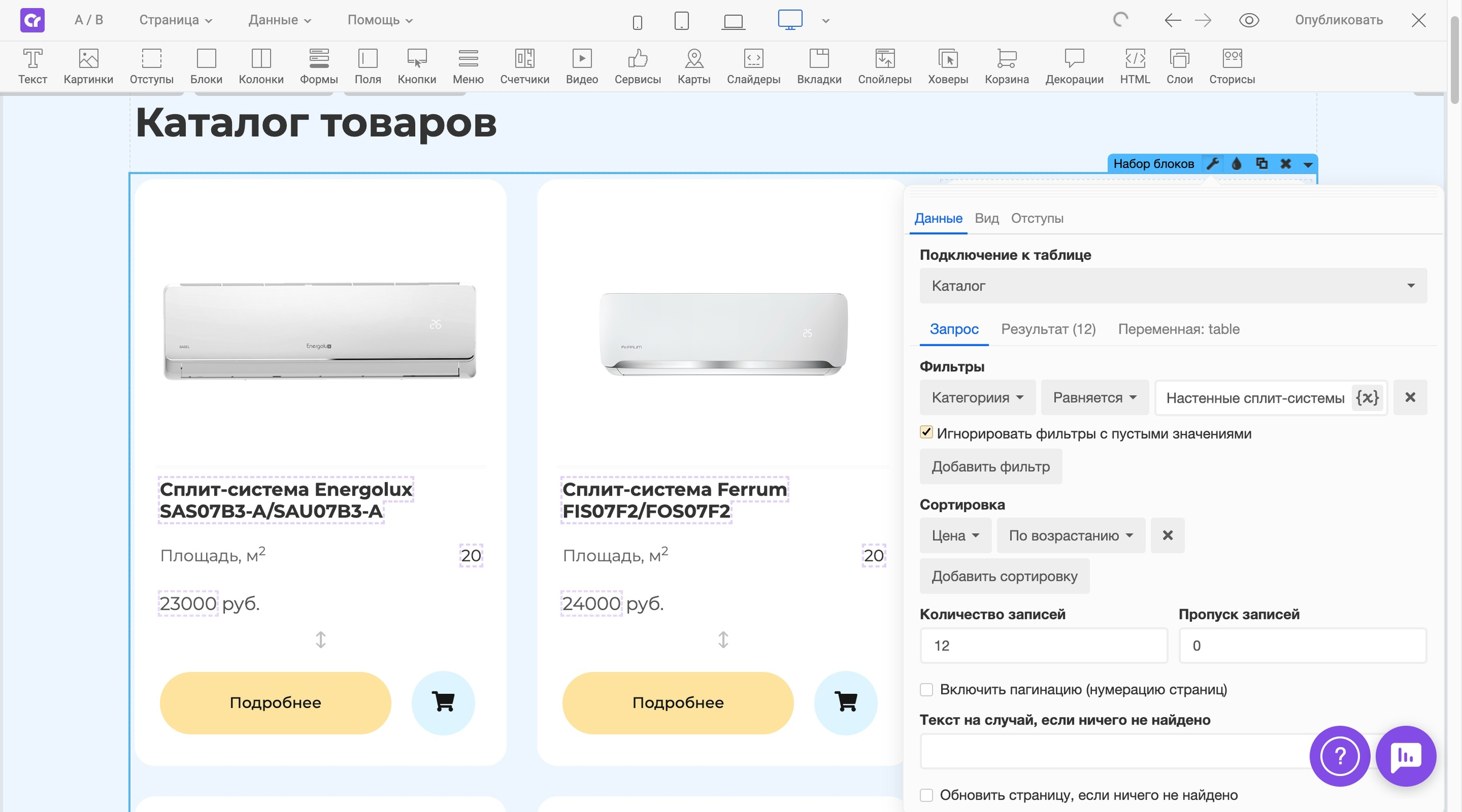
Task: Add a Видео element
Action: tap(582, 66)
